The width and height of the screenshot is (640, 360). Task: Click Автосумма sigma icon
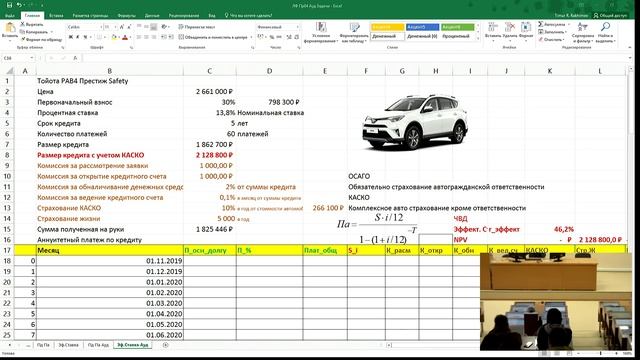coord(540,24)
